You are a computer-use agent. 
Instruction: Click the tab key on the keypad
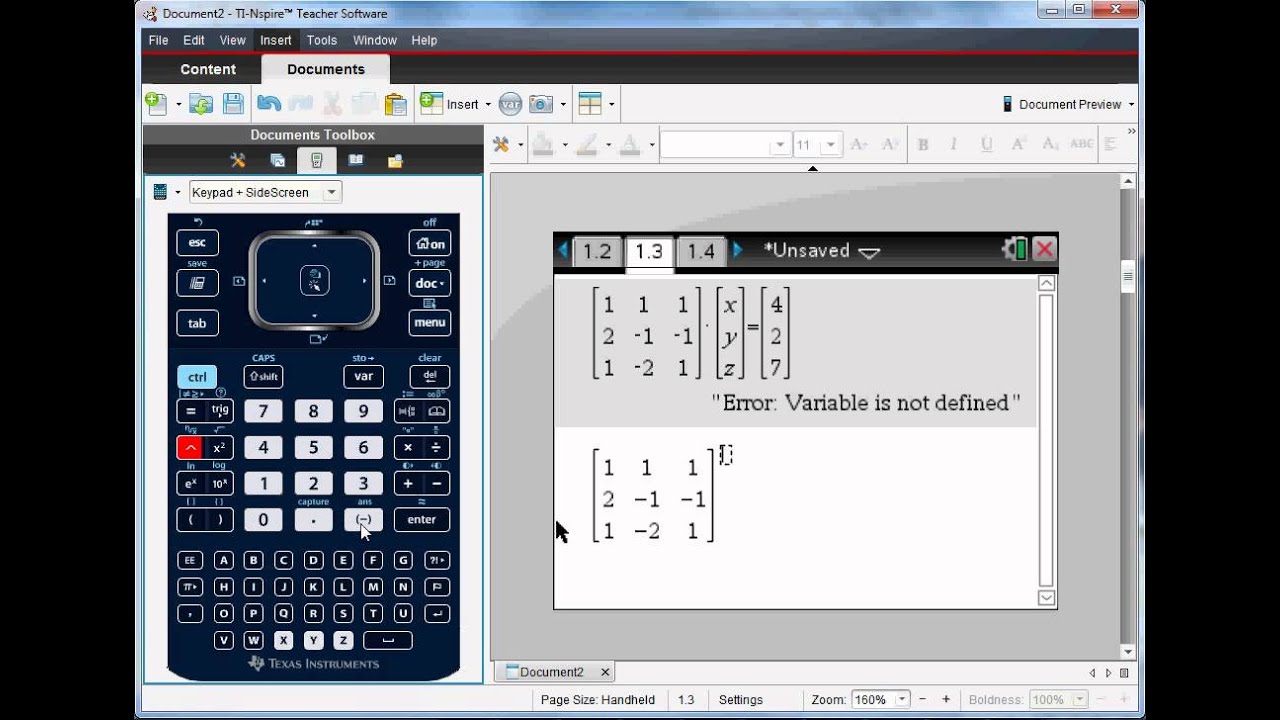coord(197,323)
